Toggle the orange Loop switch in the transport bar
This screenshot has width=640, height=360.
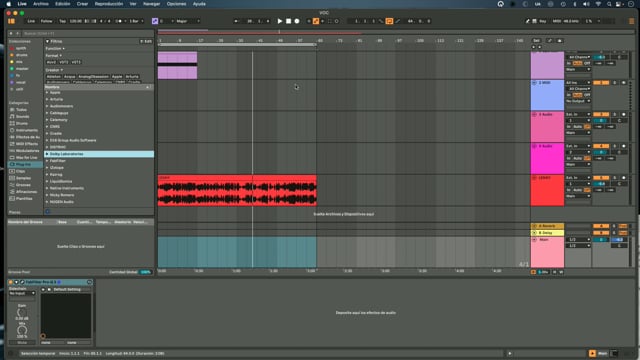tap(389, 21)
